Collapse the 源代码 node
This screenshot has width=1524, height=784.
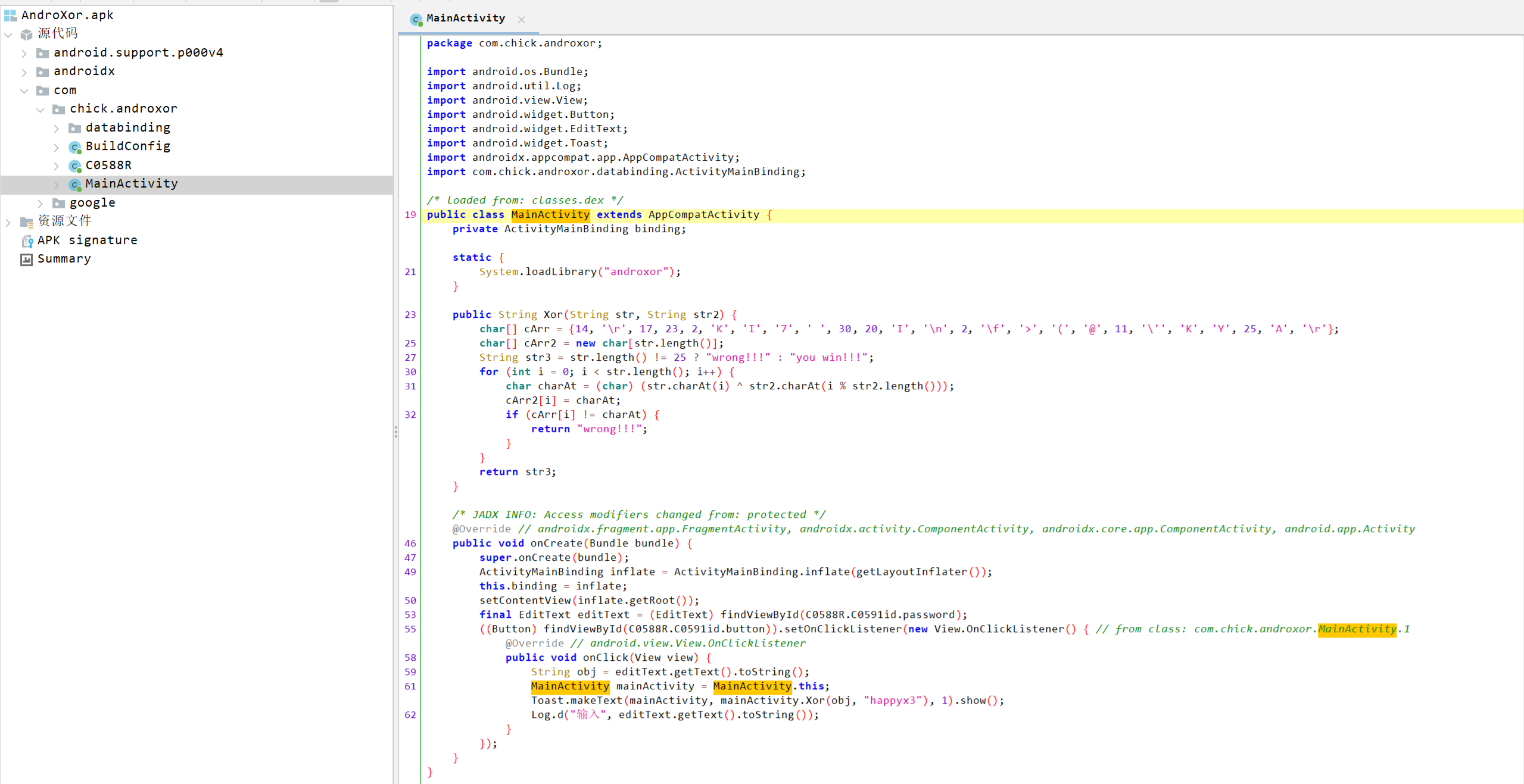(8, 35)
